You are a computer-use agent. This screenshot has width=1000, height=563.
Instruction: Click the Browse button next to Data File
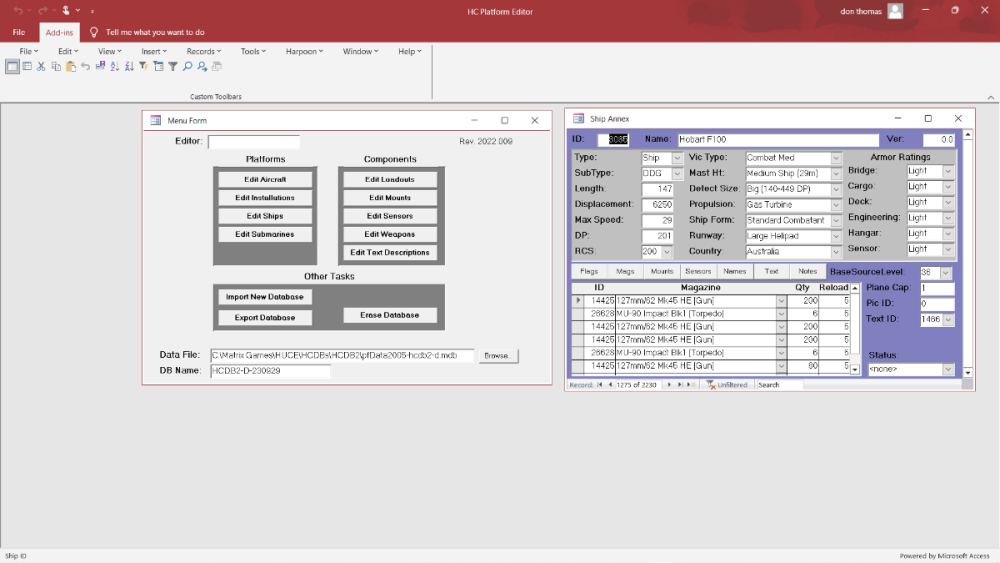[497, 356]
